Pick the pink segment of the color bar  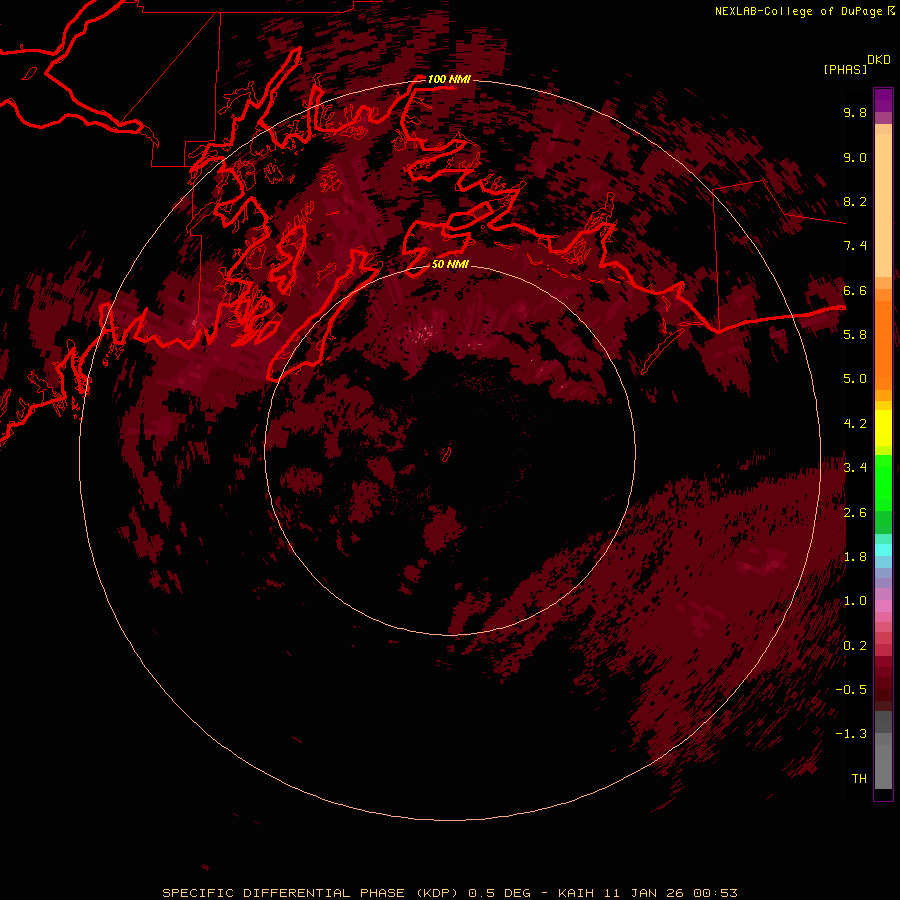click(883, 606)
